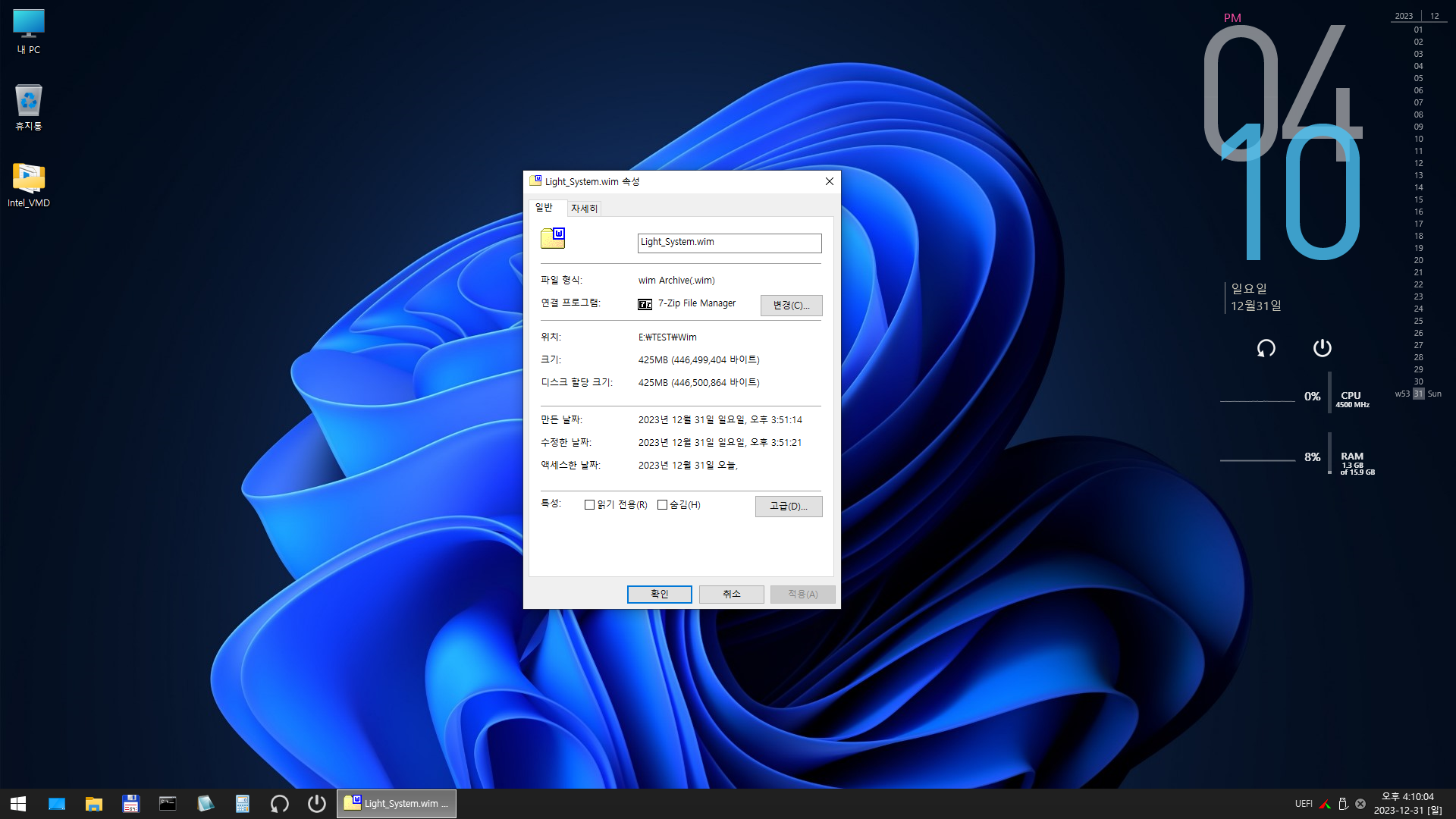Select the 휴지통 recycle bin icon
Image resolution: width=1456 pixels, height=819 pixels.
point(29,108)
